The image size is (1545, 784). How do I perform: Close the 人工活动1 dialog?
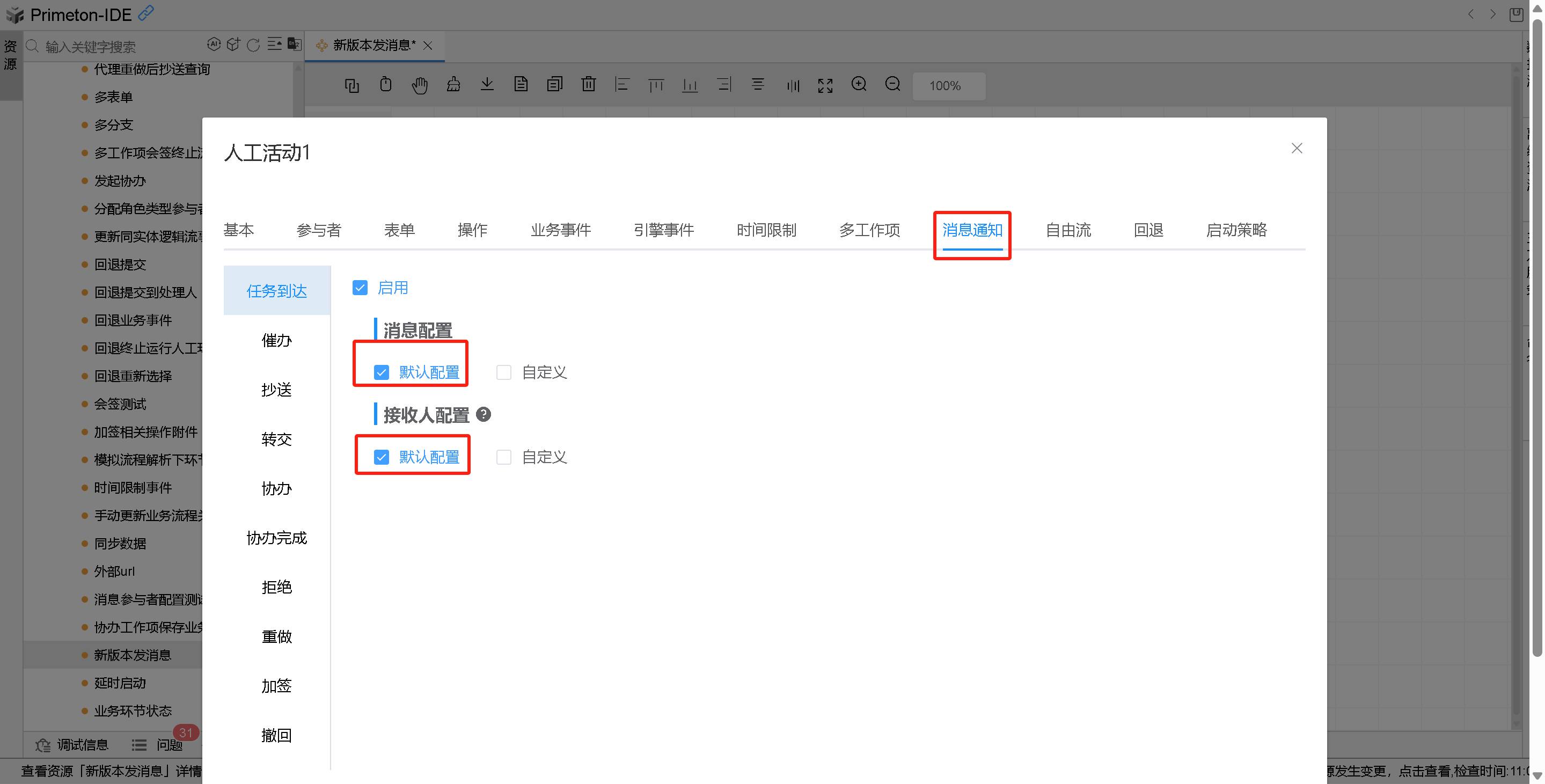tap(1296, 148)
